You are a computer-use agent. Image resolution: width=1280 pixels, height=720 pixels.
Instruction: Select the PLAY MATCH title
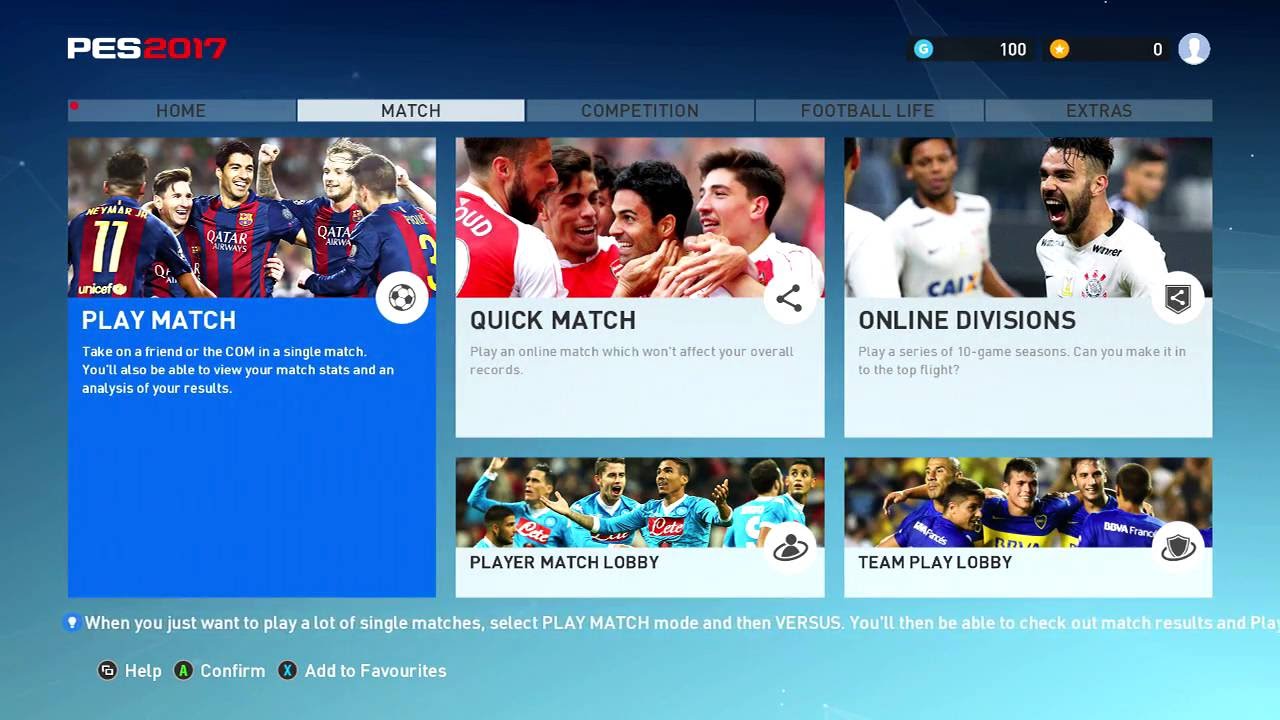point(159,320)
